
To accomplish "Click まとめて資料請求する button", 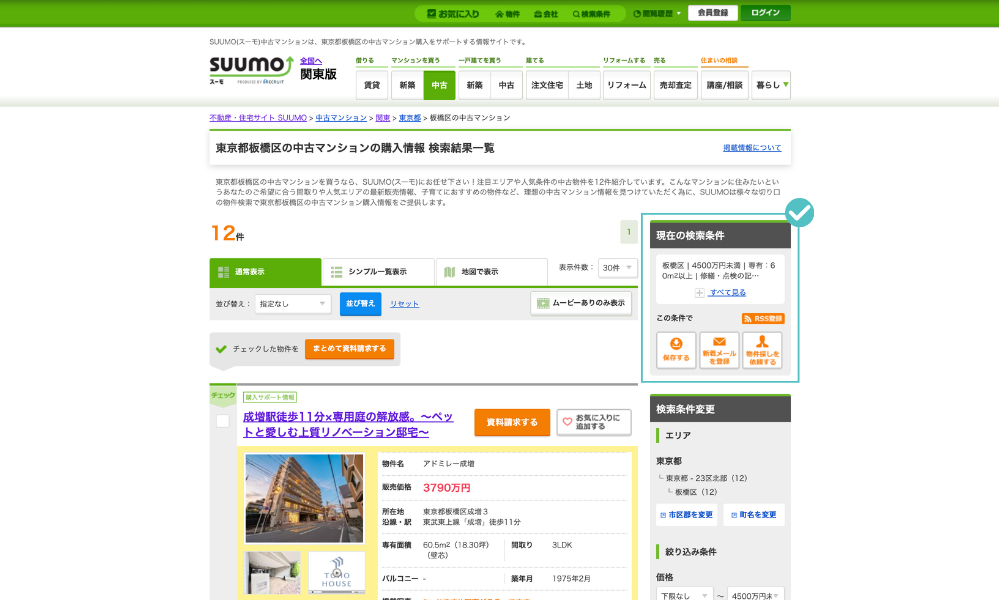I will tap(349, 349).
